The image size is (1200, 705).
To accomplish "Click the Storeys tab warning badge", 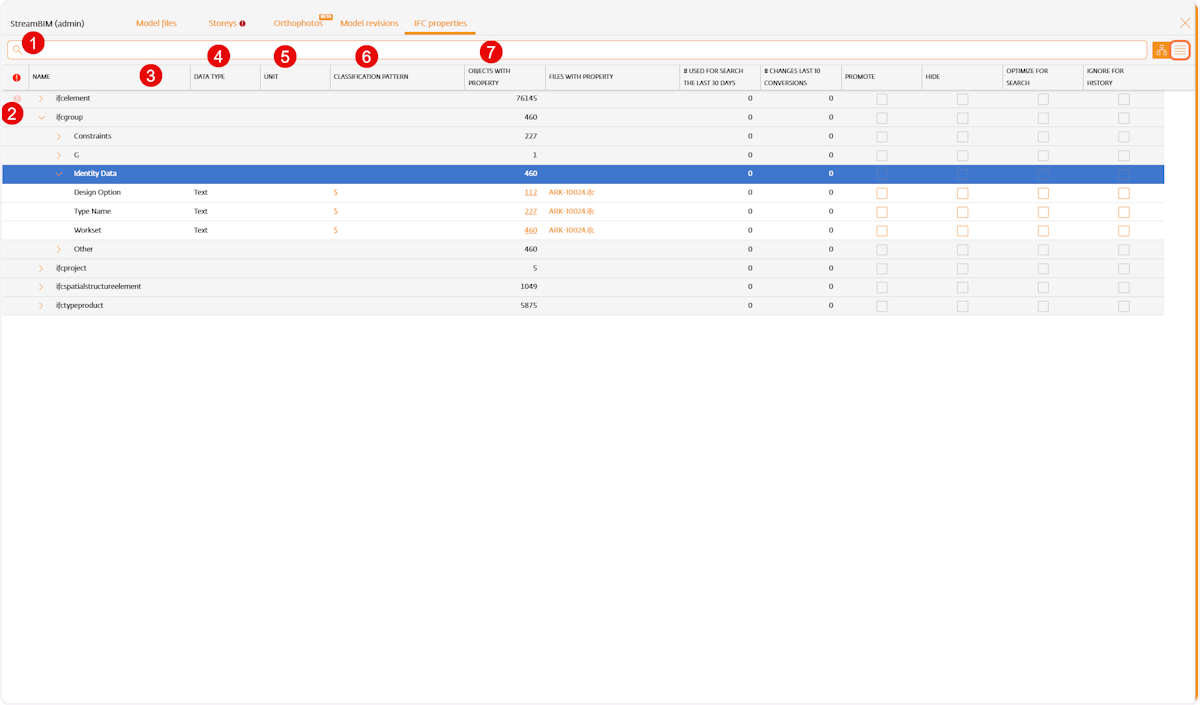I will [242, 23].
